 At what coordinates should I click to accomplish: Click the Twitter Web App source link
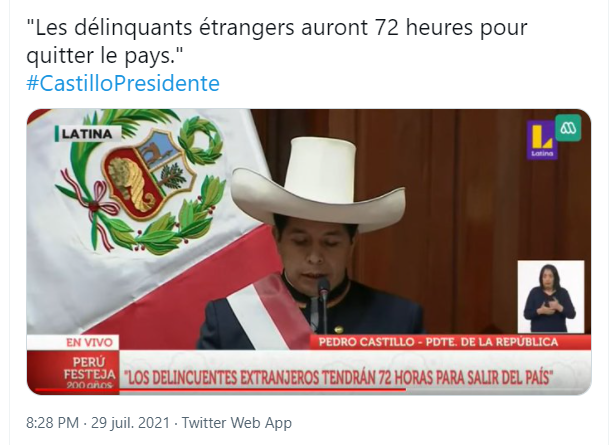click(x=237, y=423)
